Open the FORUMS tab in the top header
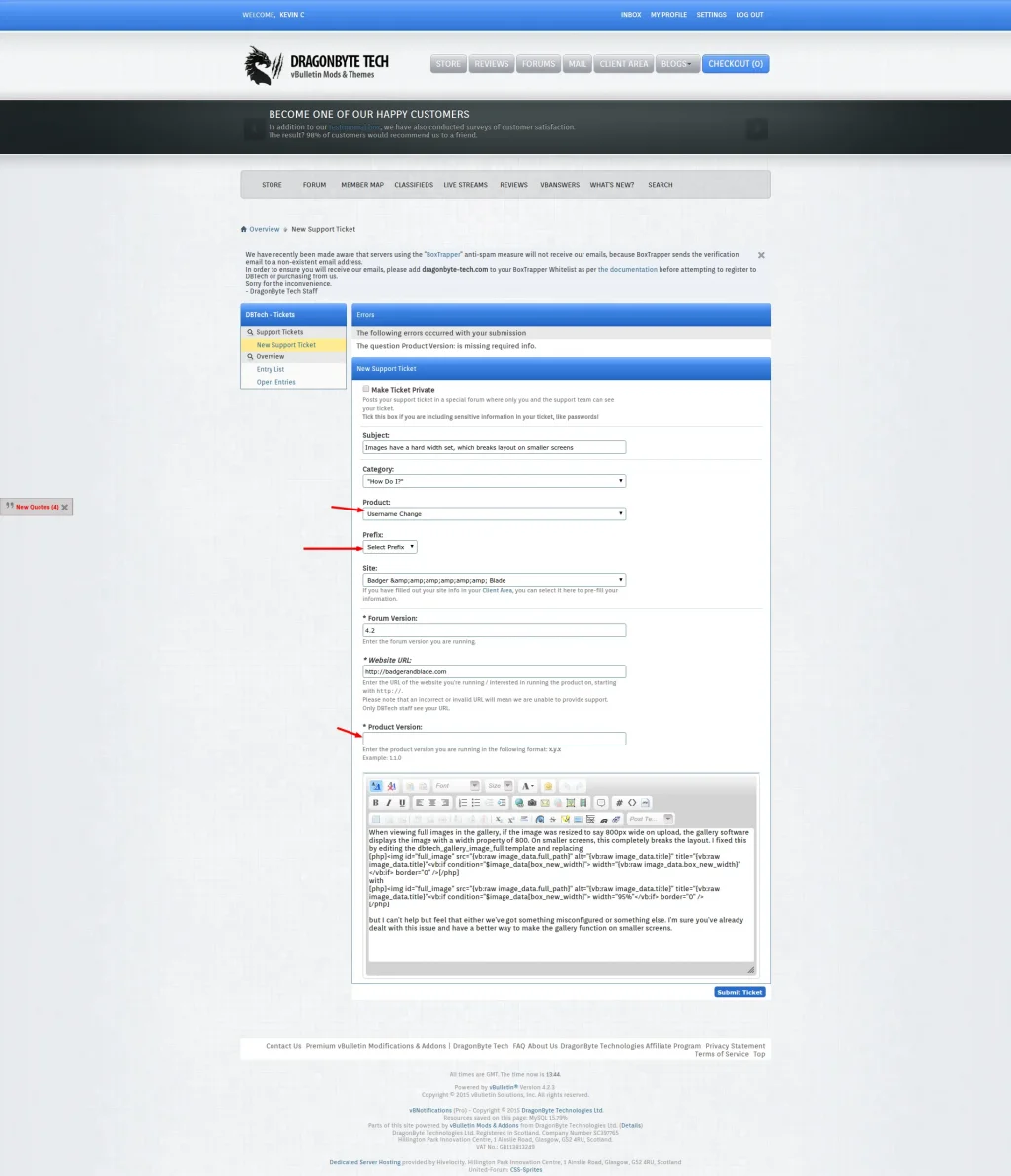This screenshot has width=1011, height=1176. pos(538,64)
